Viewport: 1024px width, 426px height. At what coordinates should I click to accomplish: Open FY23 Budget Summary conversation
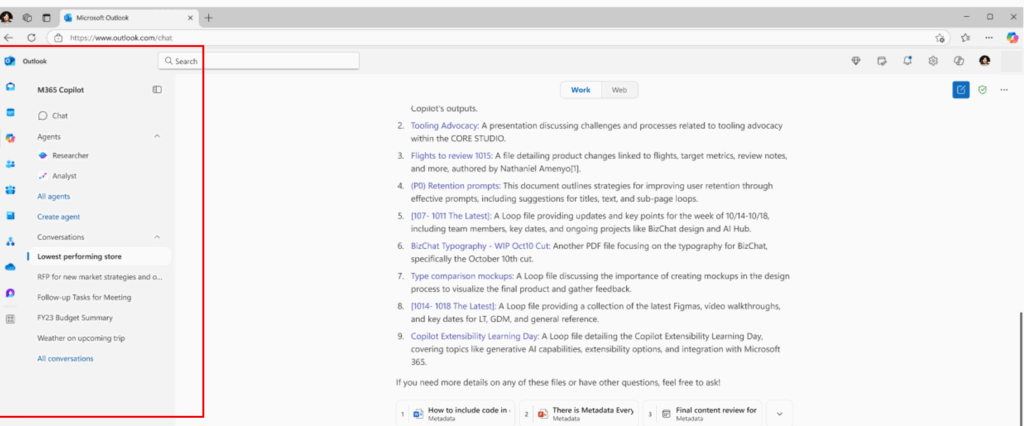(x=75, y=318)
